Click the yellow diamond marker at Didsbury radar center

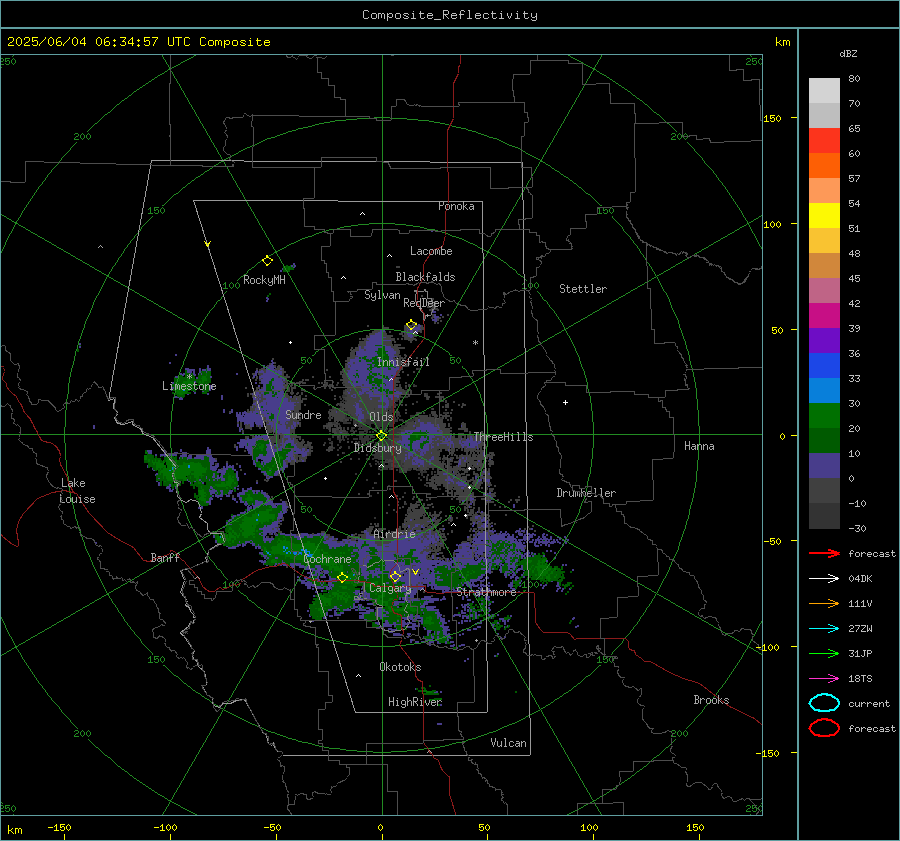pos(382,436)
